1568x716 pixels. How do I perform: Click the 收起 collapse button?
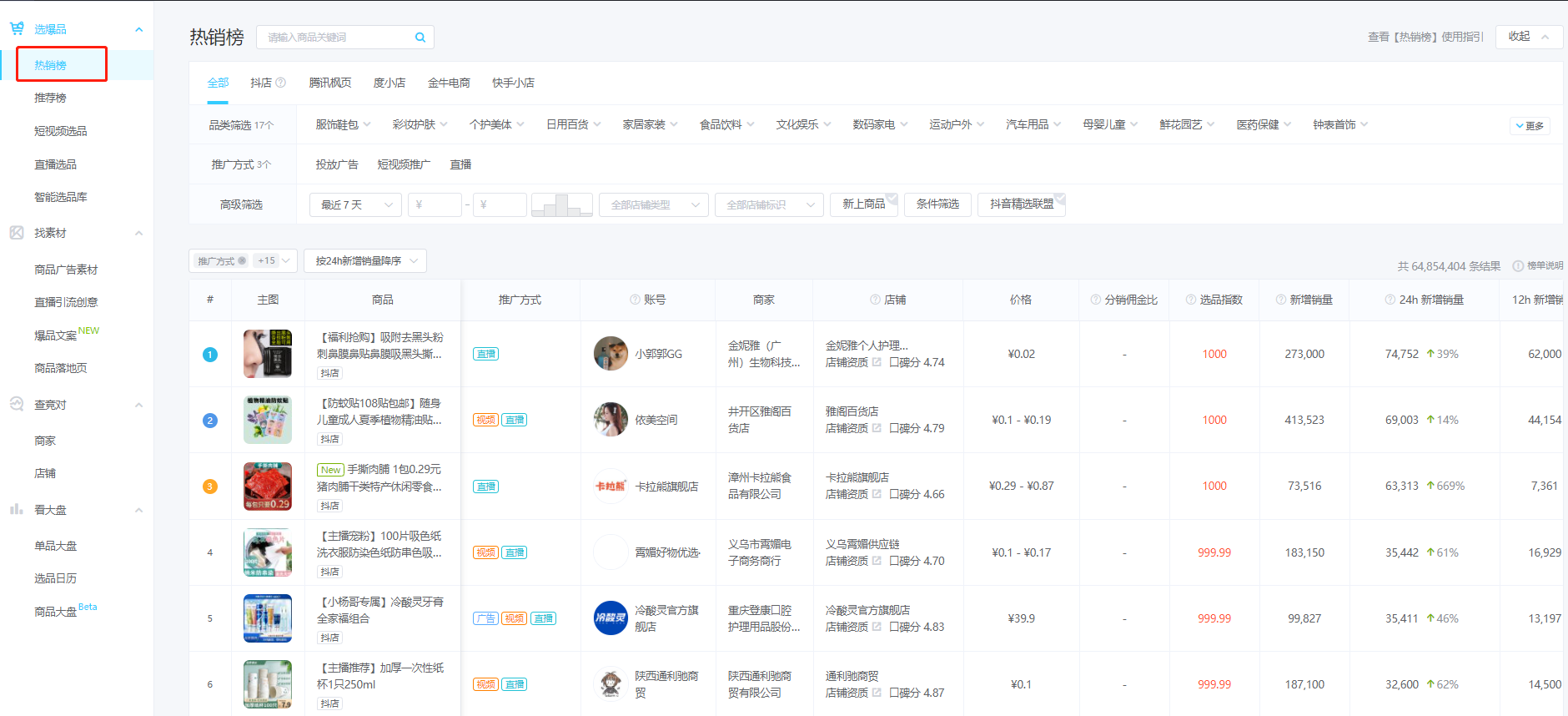pos(1529,37)
